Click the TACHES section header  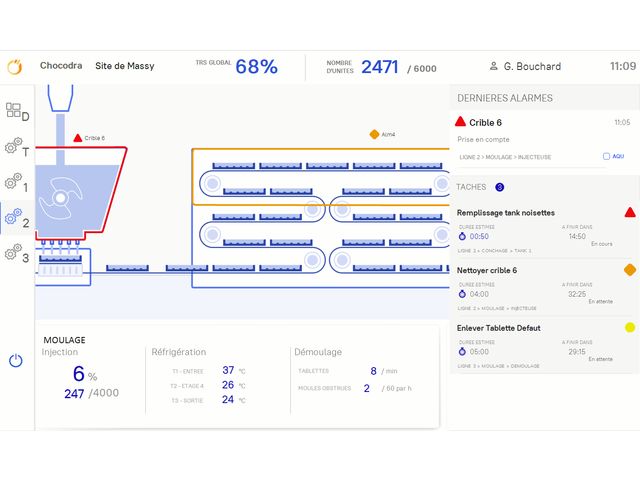pos(472,187)
